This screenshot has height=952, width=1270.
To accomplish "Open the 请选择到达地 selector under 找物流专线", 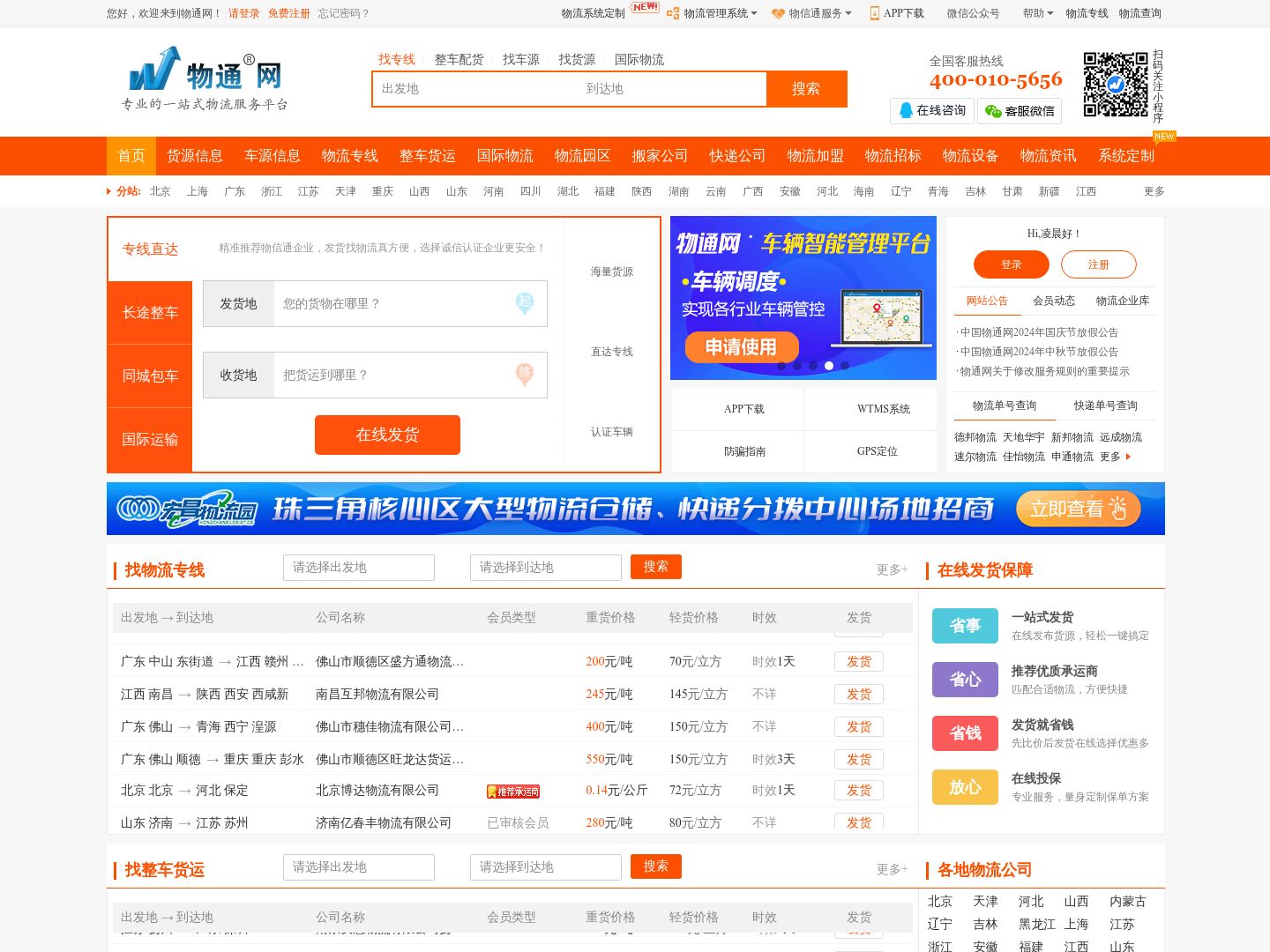I will pos(546,568).
